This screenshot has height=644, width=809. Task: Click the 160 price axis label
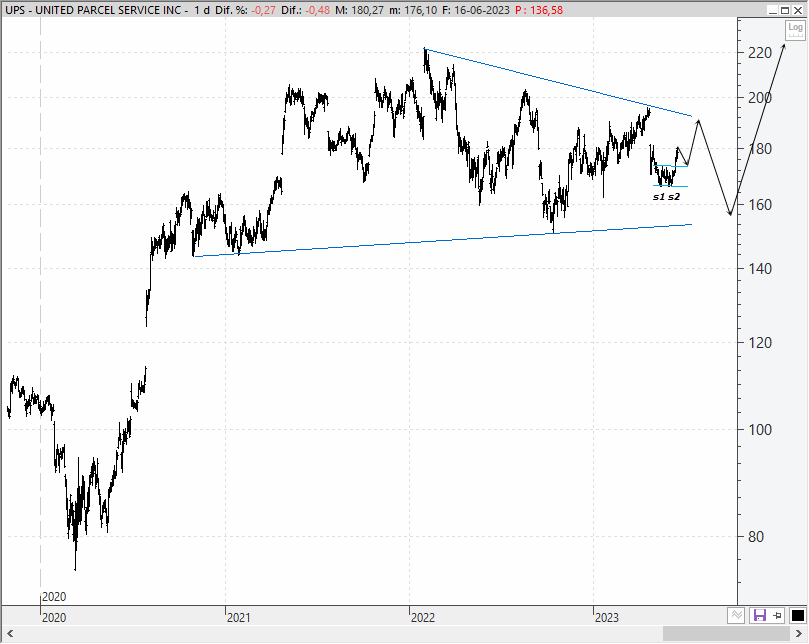pos(760,204)
